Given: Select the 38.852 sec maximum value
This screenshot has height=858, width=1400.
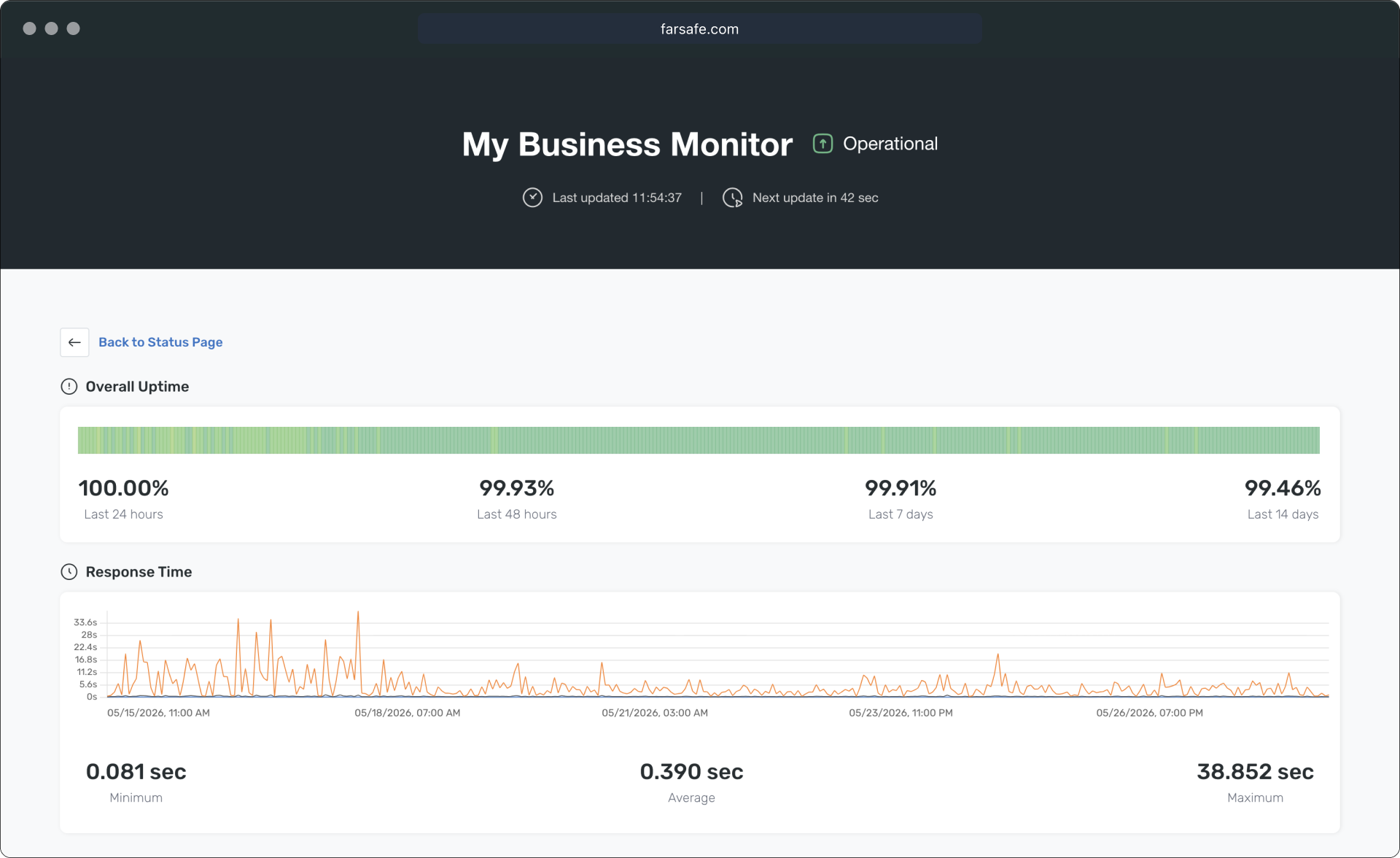Looking at the screenshot, I should pos(1255,772).
